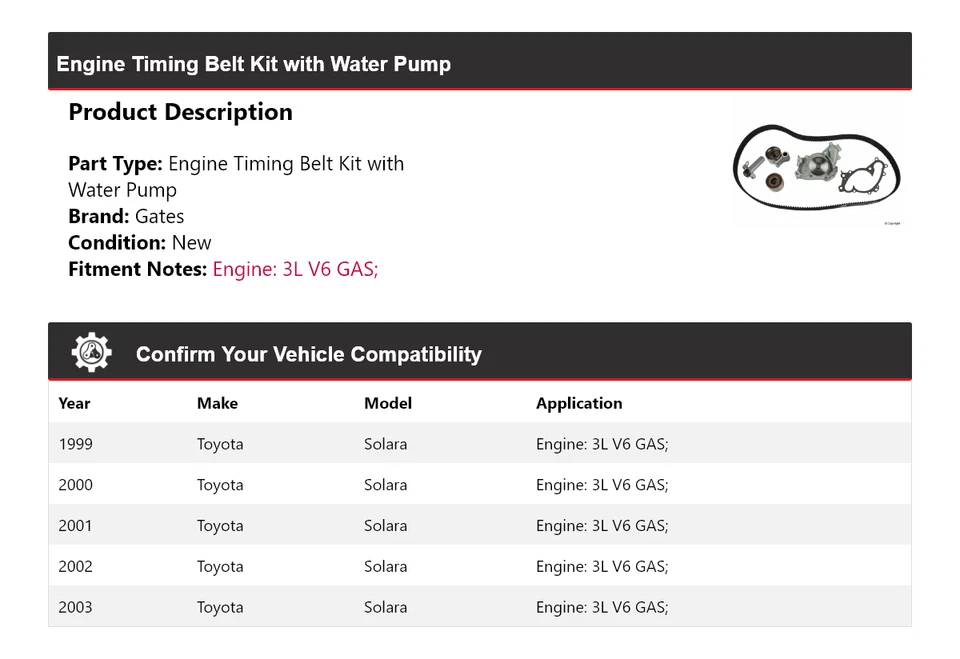Select the 1999 year cell
Screen dimensions: 960x659
75,444
